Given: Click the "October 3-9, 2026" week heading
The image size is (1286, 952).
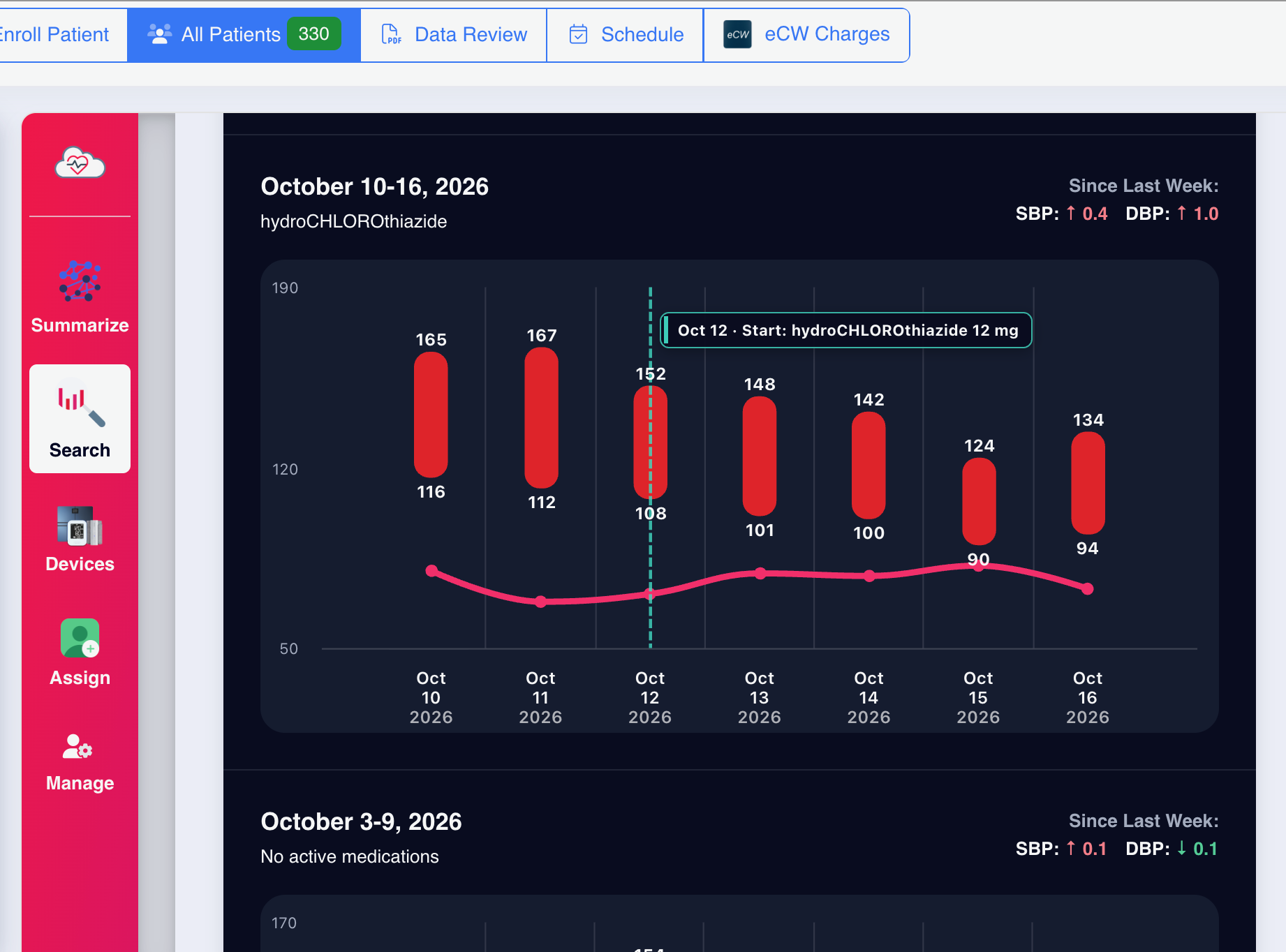Looking at the screenshot, I should [361, 821].
